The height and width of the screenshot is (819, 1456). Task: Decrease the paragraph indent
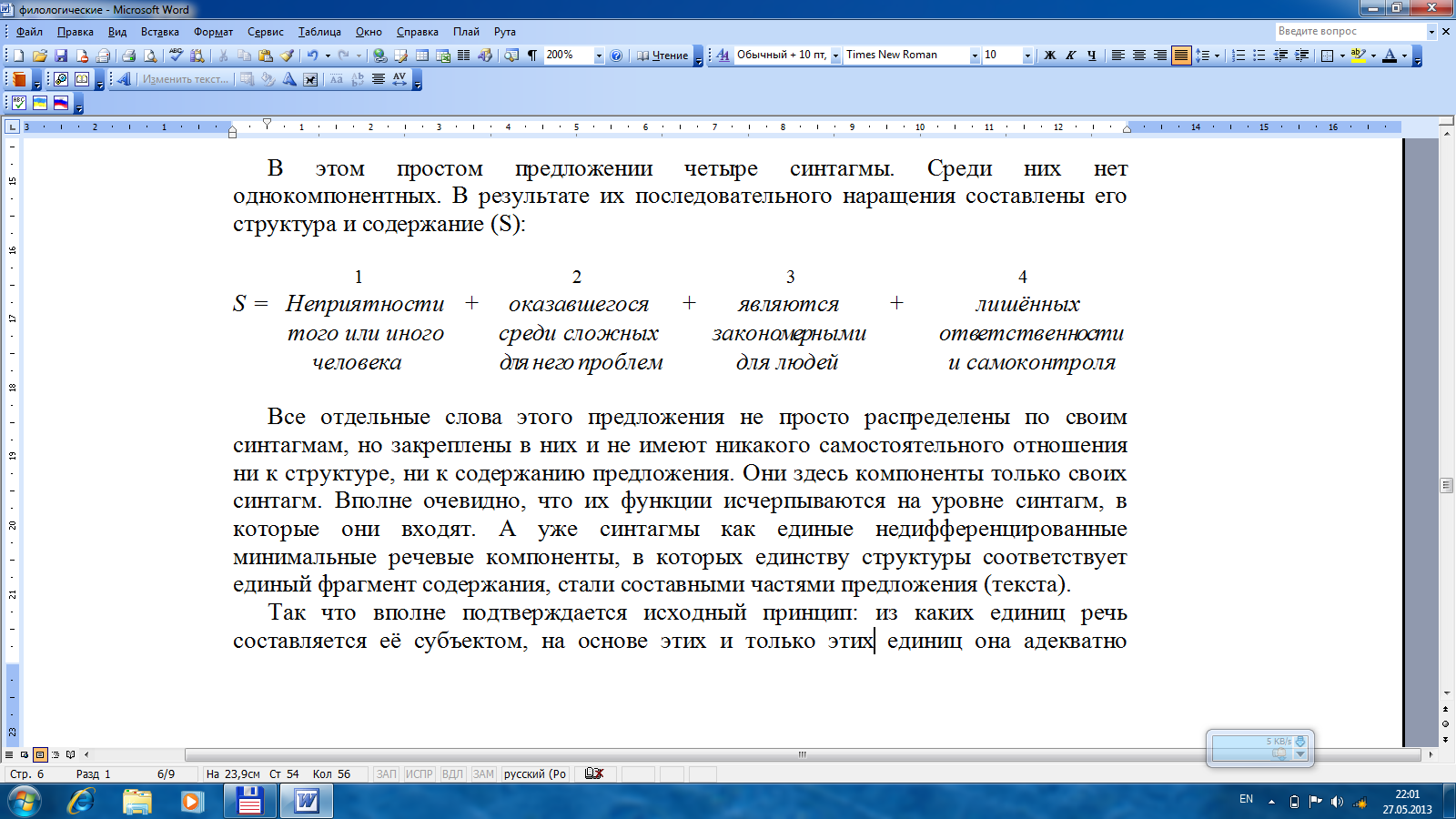pos(1280,56)
